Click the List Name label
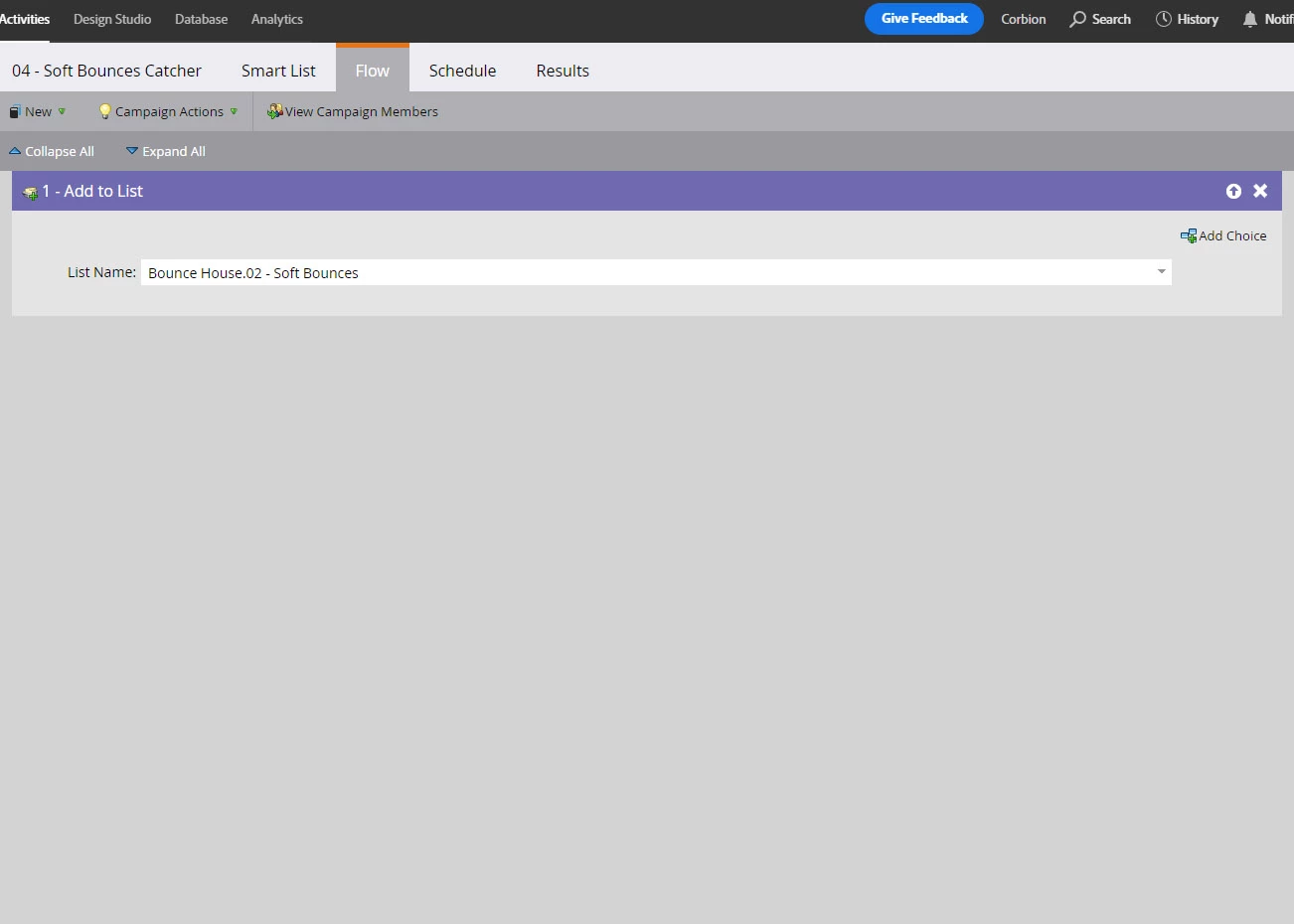Screen dimensions: 1294x924 pyautogui.click(x=101, y=272)
